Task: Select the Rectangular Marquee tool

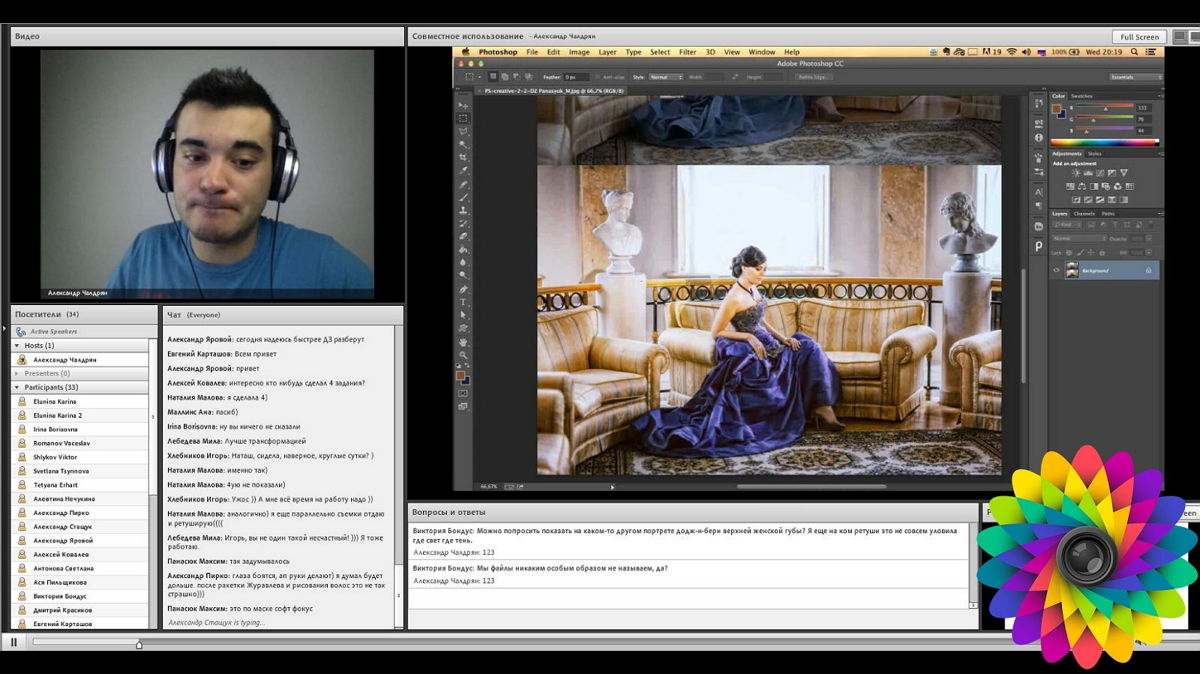Action: (x=463, y=118)
